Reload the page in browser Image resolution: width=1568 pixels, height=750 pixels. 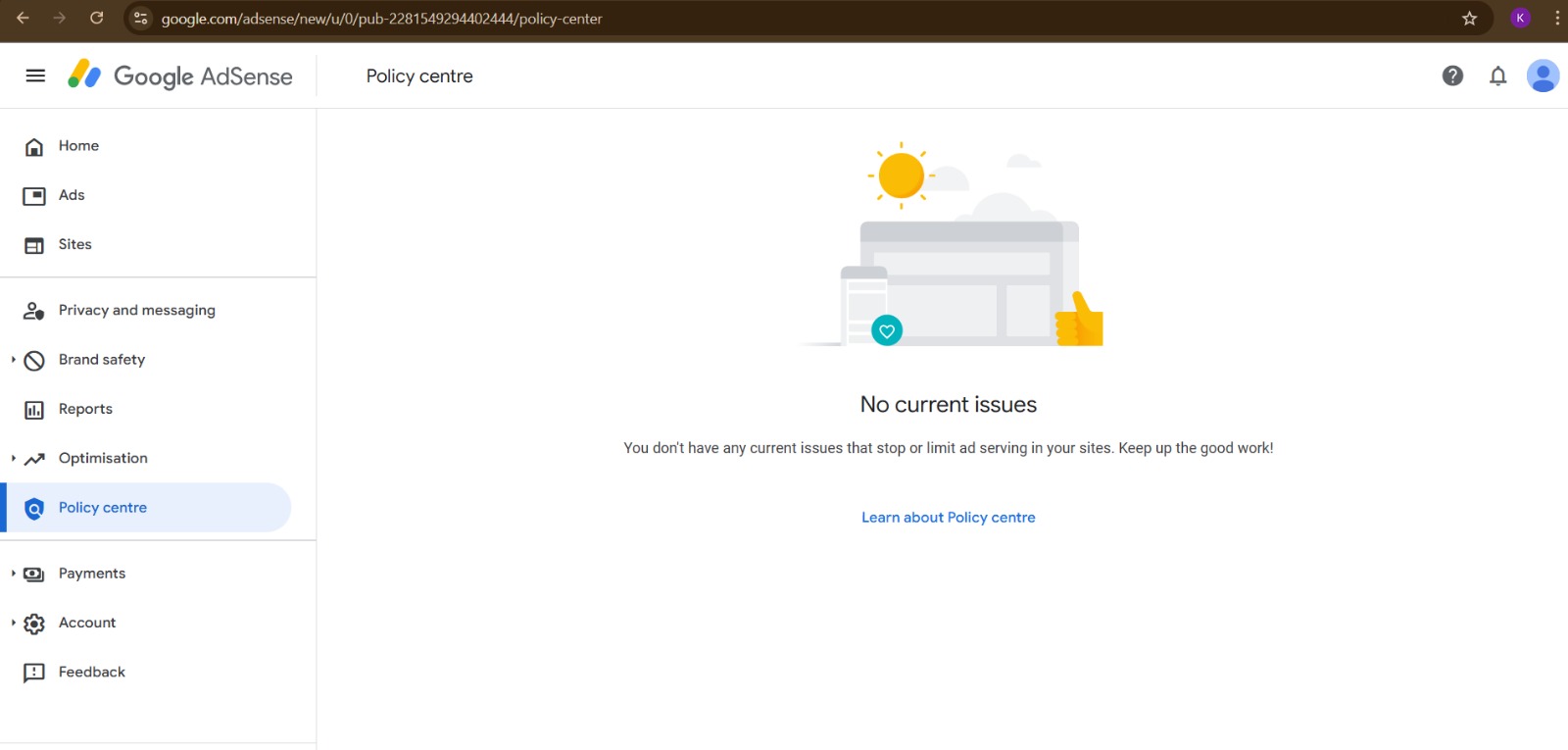pyautogui.click(x=96, y=18)
